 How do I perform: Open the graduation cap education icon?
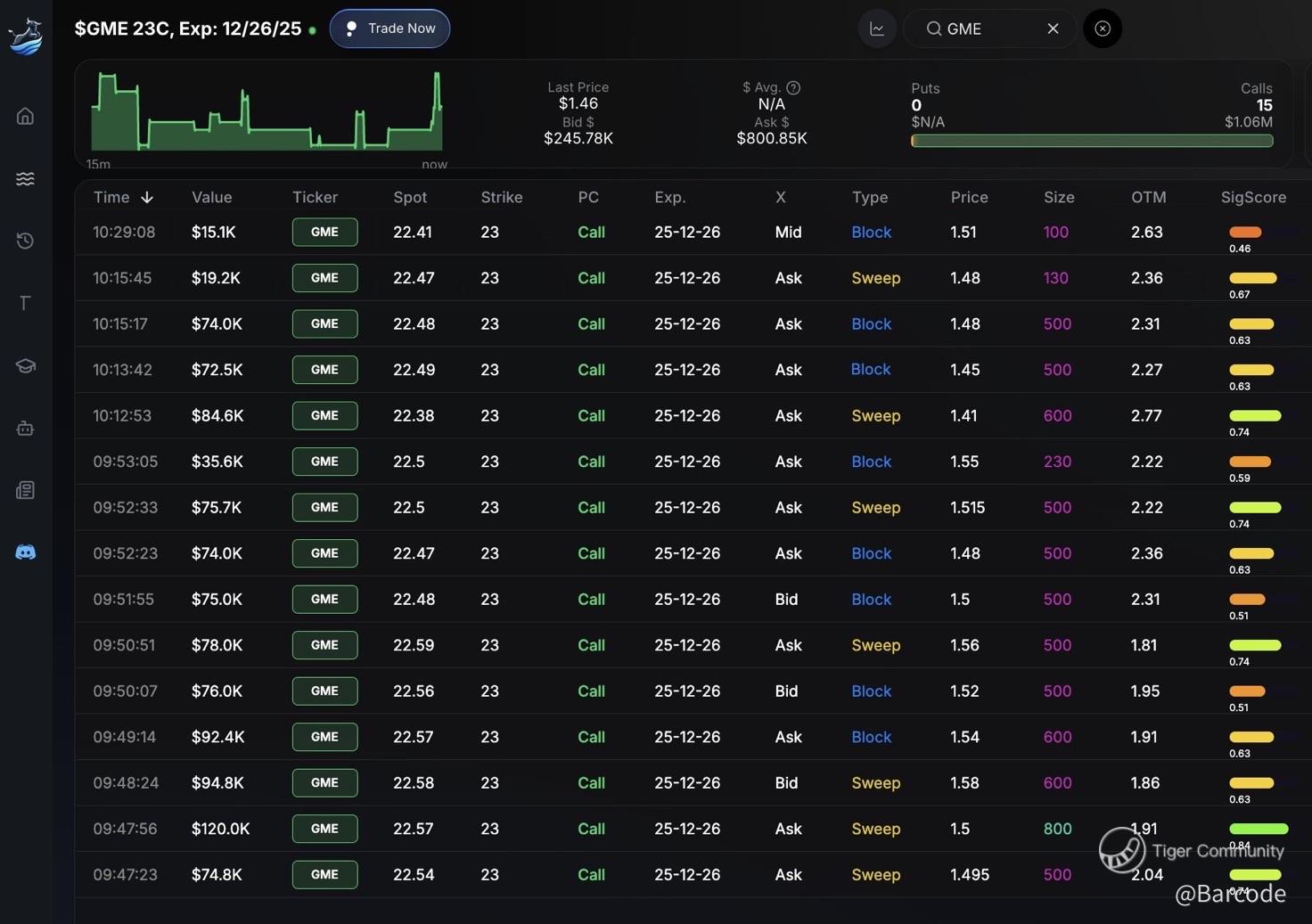(25, 365)
